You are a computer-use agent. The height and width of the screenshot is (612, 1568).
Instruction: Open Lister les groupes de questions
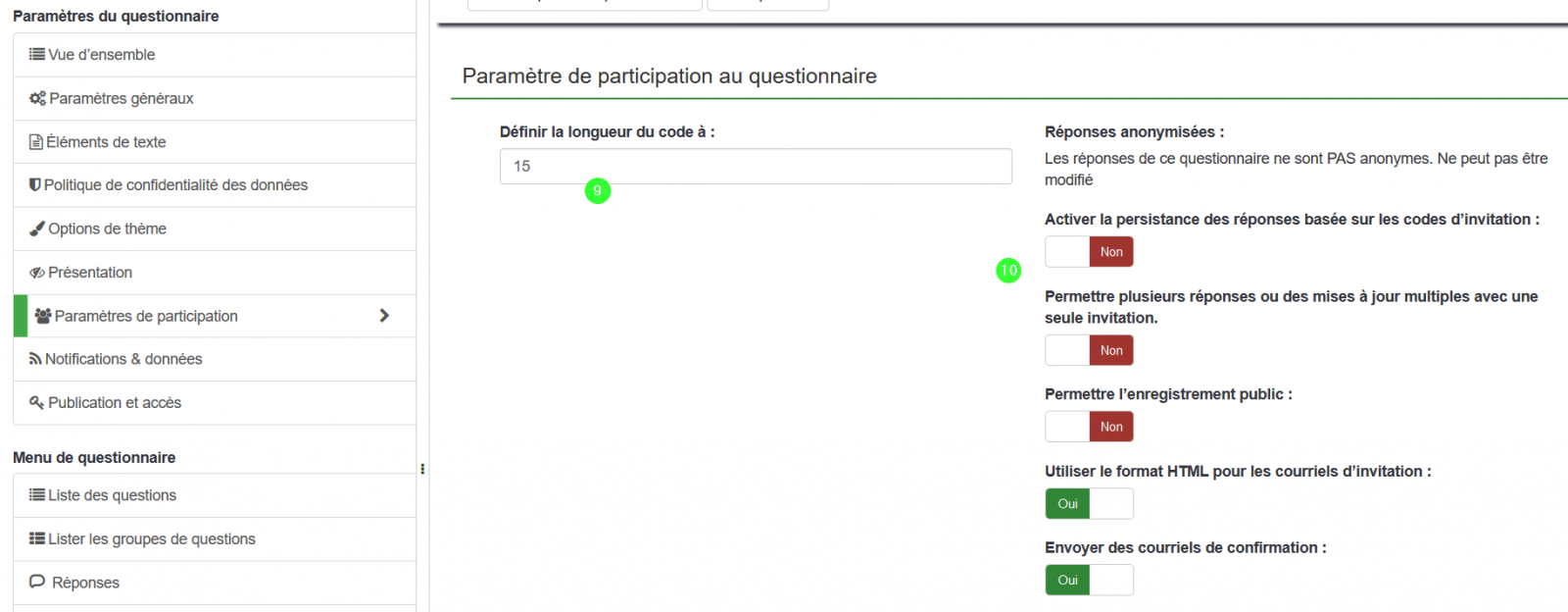[215, 538]
